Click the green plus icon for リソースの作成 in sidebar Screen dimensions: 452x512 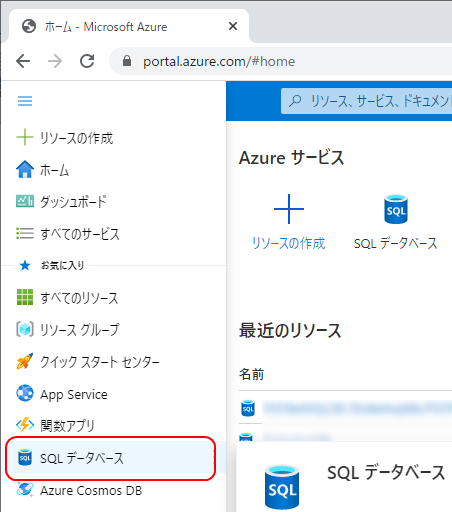point(25,137)
